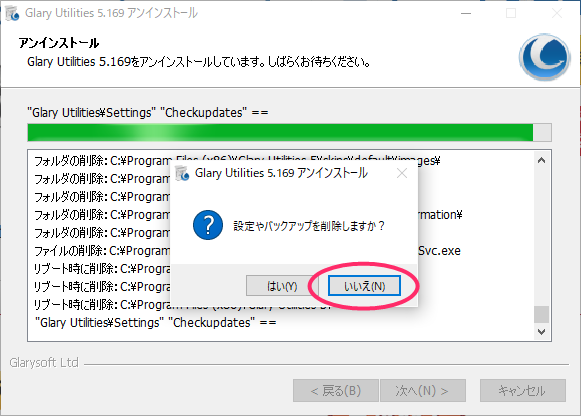
Task: Click the maximize button of uninstaller window
Action: pos(511,13)
